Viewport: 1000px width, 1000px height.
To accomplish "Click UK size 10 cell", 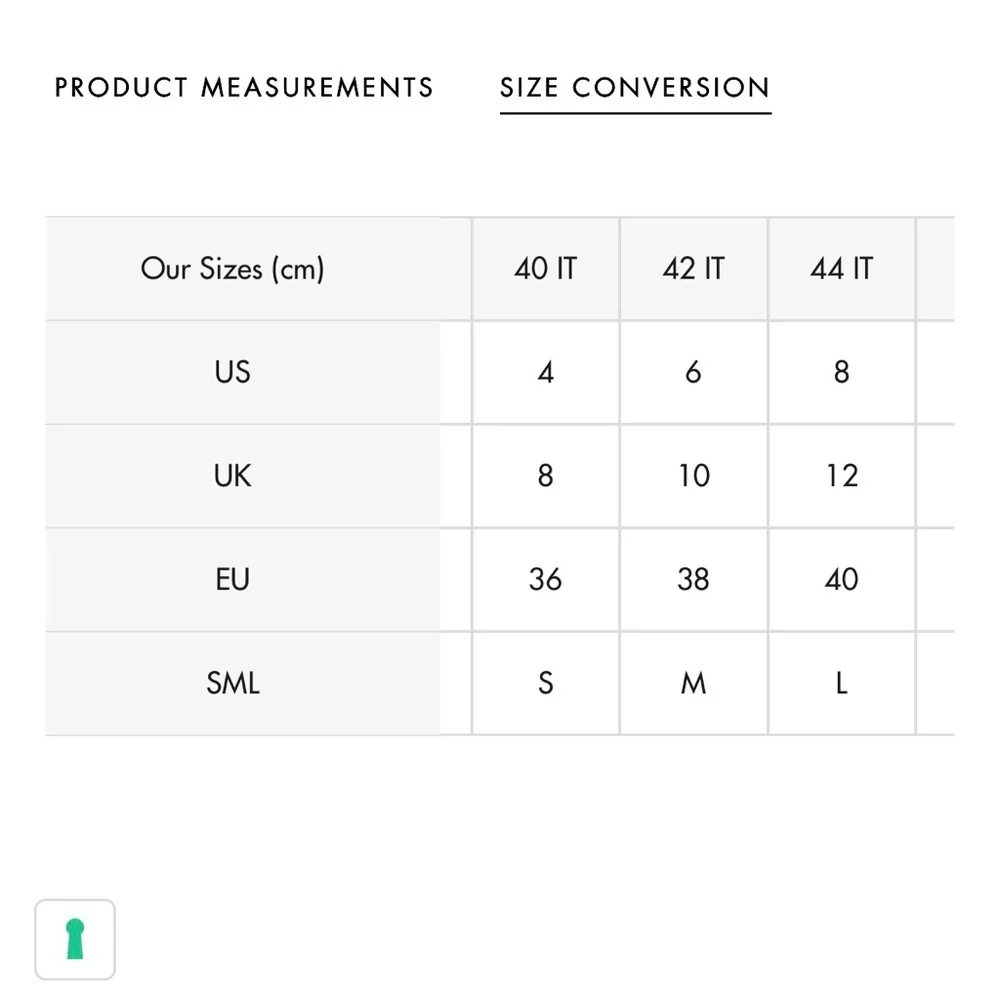I will [693, 476].
